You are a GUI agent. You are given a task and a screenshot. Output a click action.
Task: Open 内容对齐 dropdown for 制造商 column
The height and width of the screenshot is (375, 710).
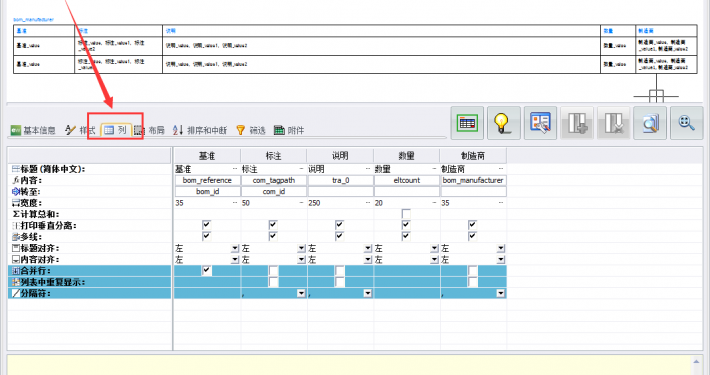500,260
